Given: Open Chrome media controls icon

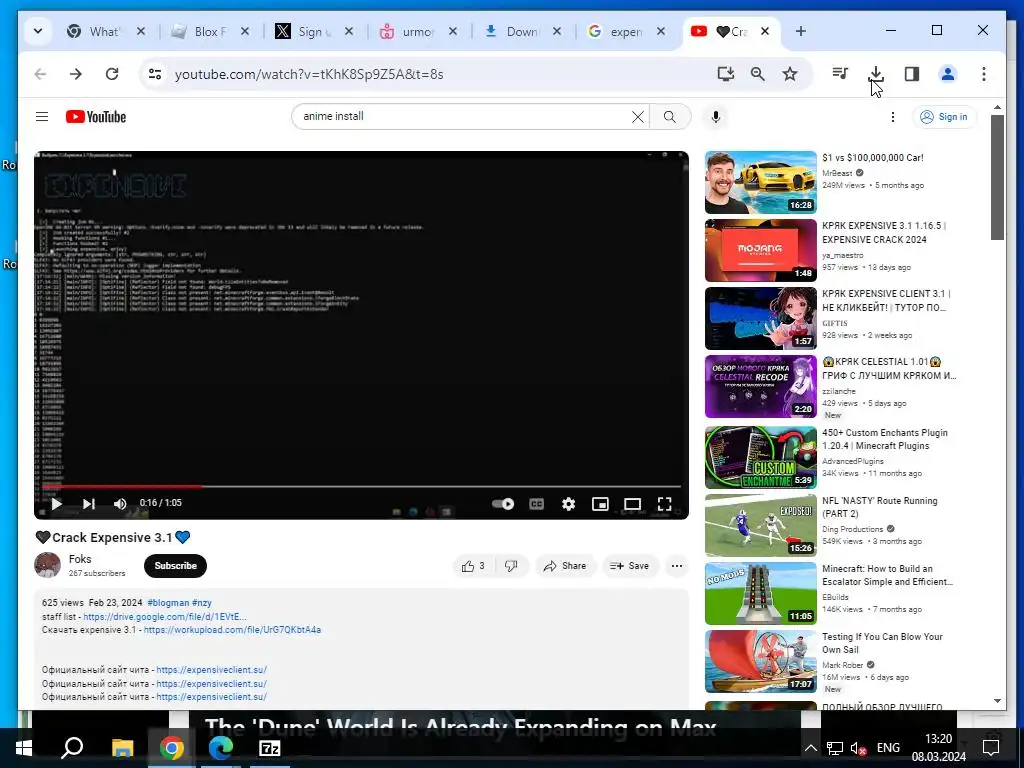Looking at the screenshot, I should tap(840, 74).
